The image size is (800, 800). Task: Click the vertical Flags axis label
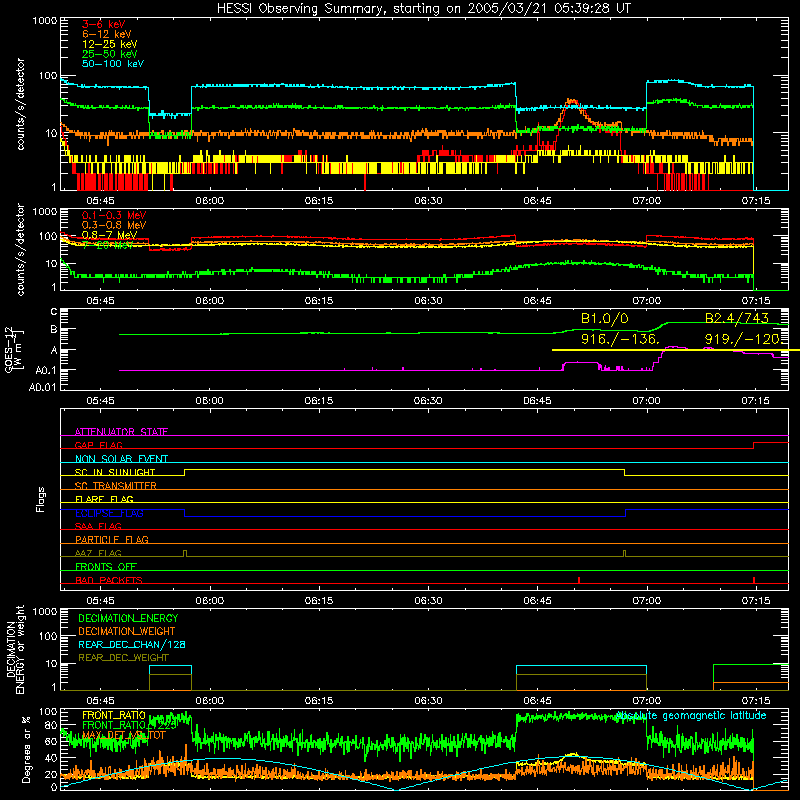coord(40,499)
